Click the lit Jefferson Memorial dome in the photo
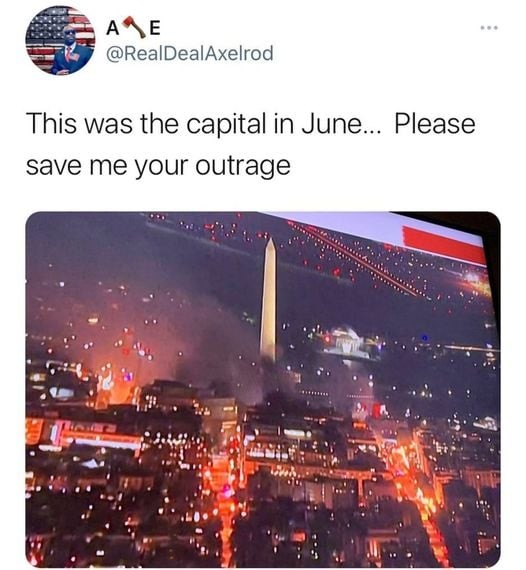Screen dimensions: 526x570 click(x=345, y=341)
